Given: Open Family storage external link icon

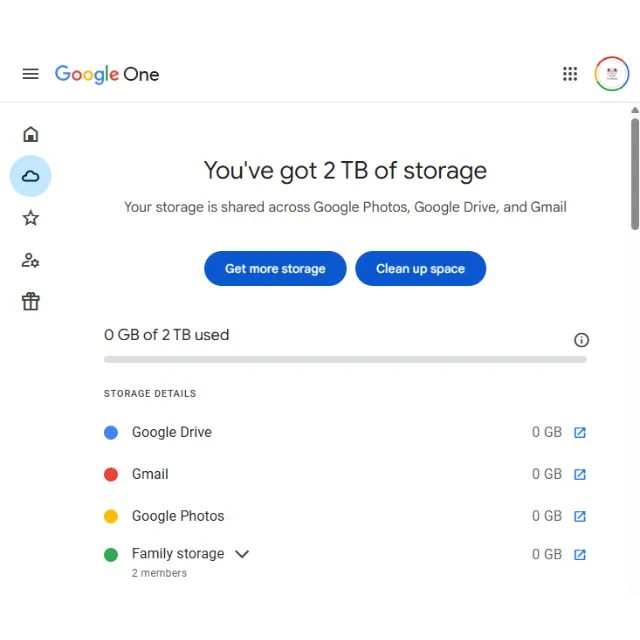Looking at the screenshot, I should click(x=580, y=555).
